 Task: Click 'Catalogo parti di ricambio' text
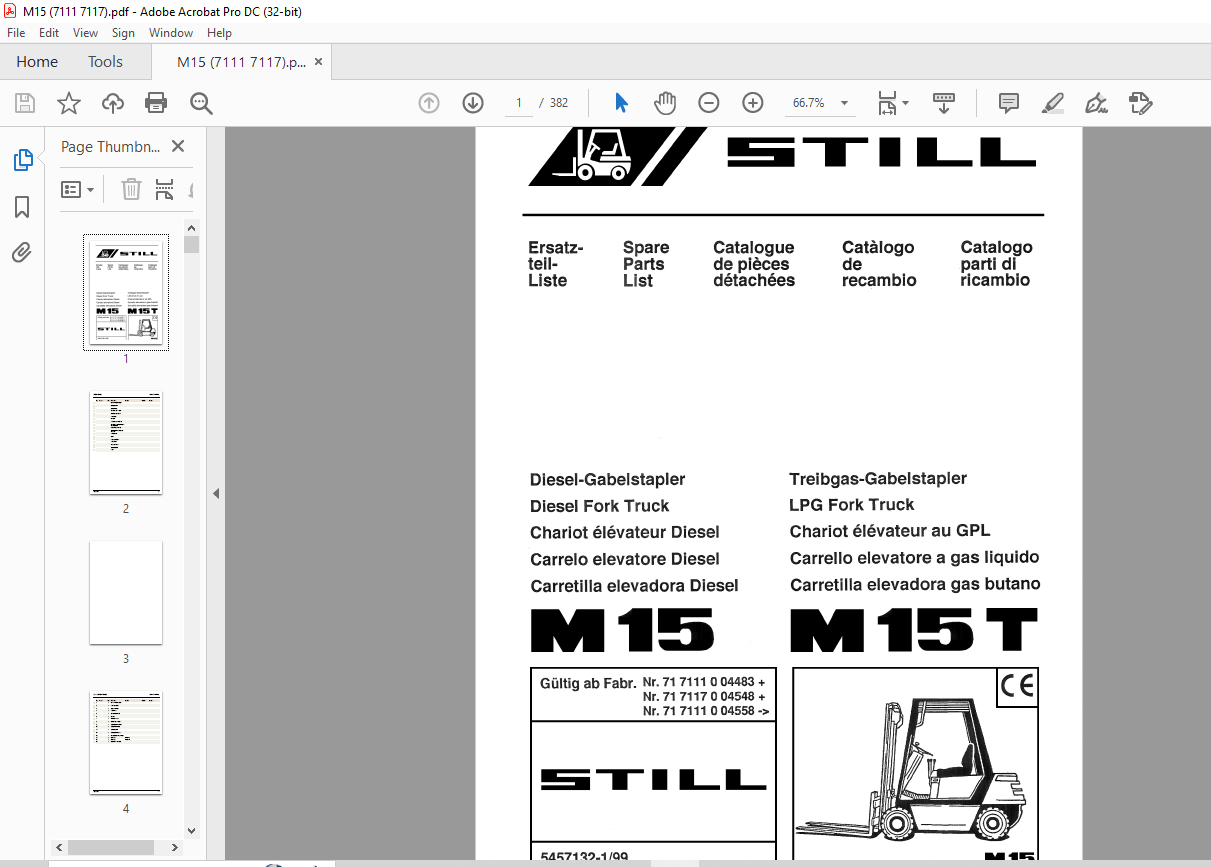click(x=996, y=264)
